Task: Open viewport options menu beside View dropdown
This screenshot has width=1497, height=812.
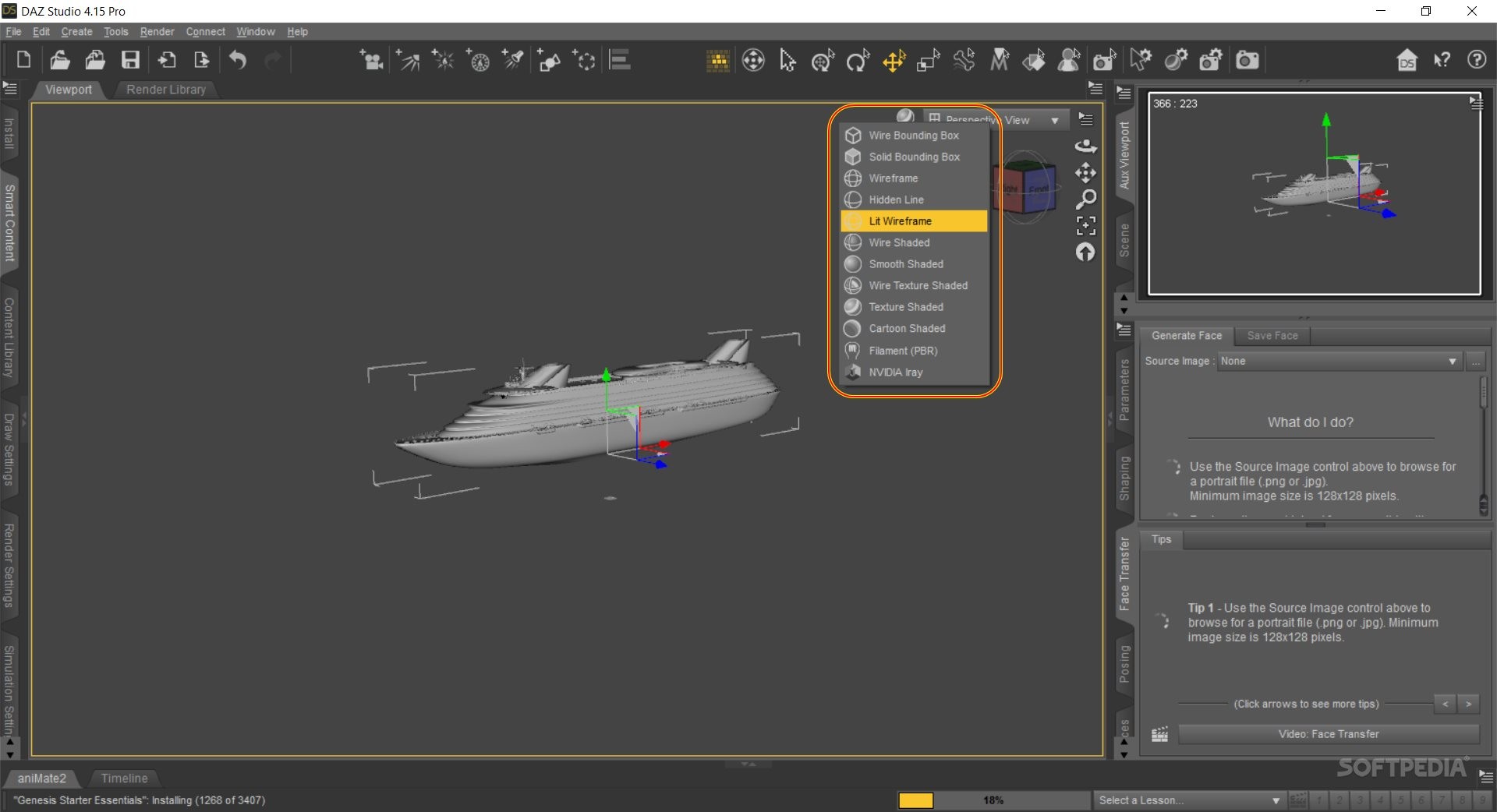Action: coord(1085,119)
